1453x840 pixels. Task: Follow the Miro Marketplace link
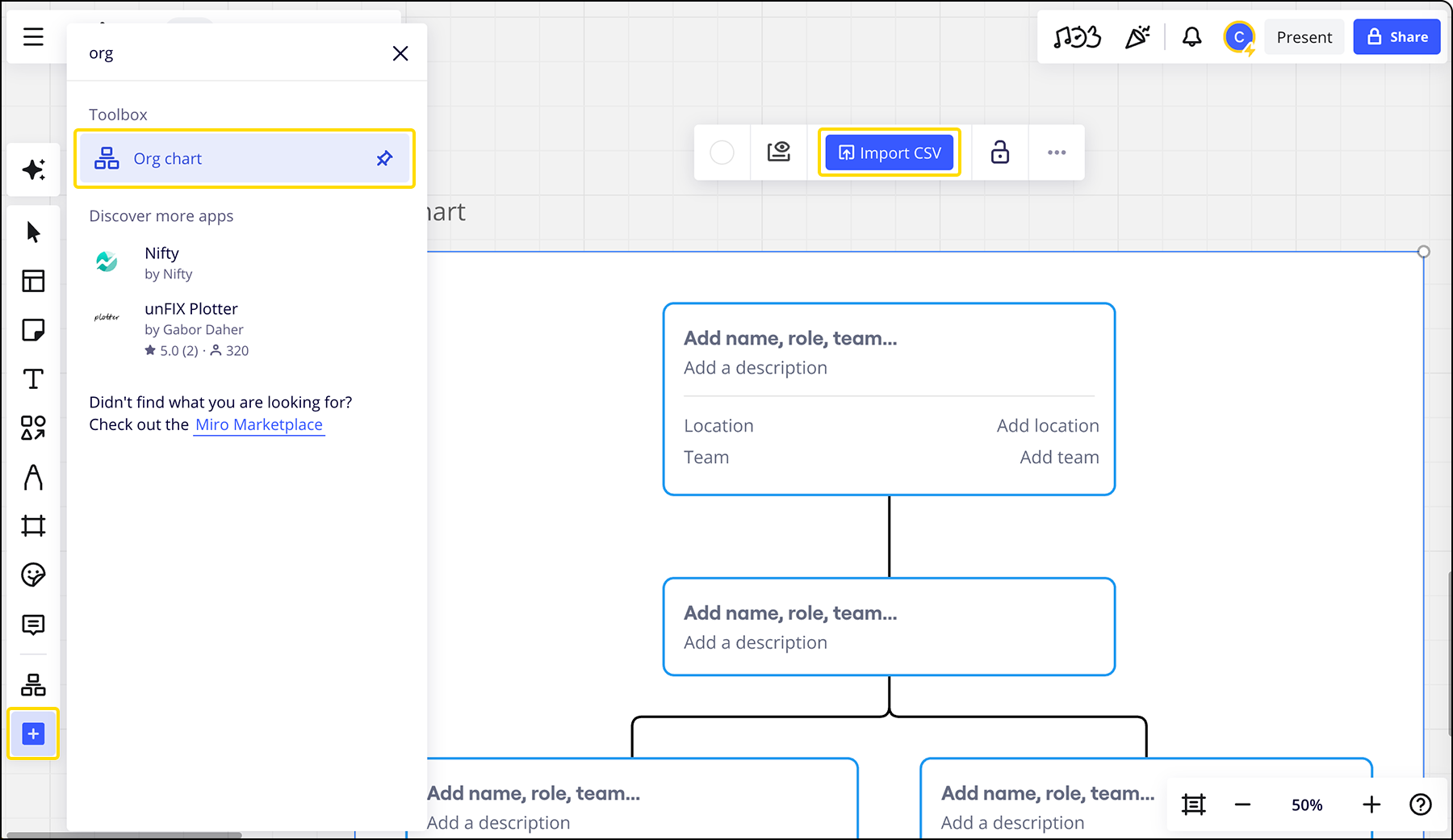point(258,424)
